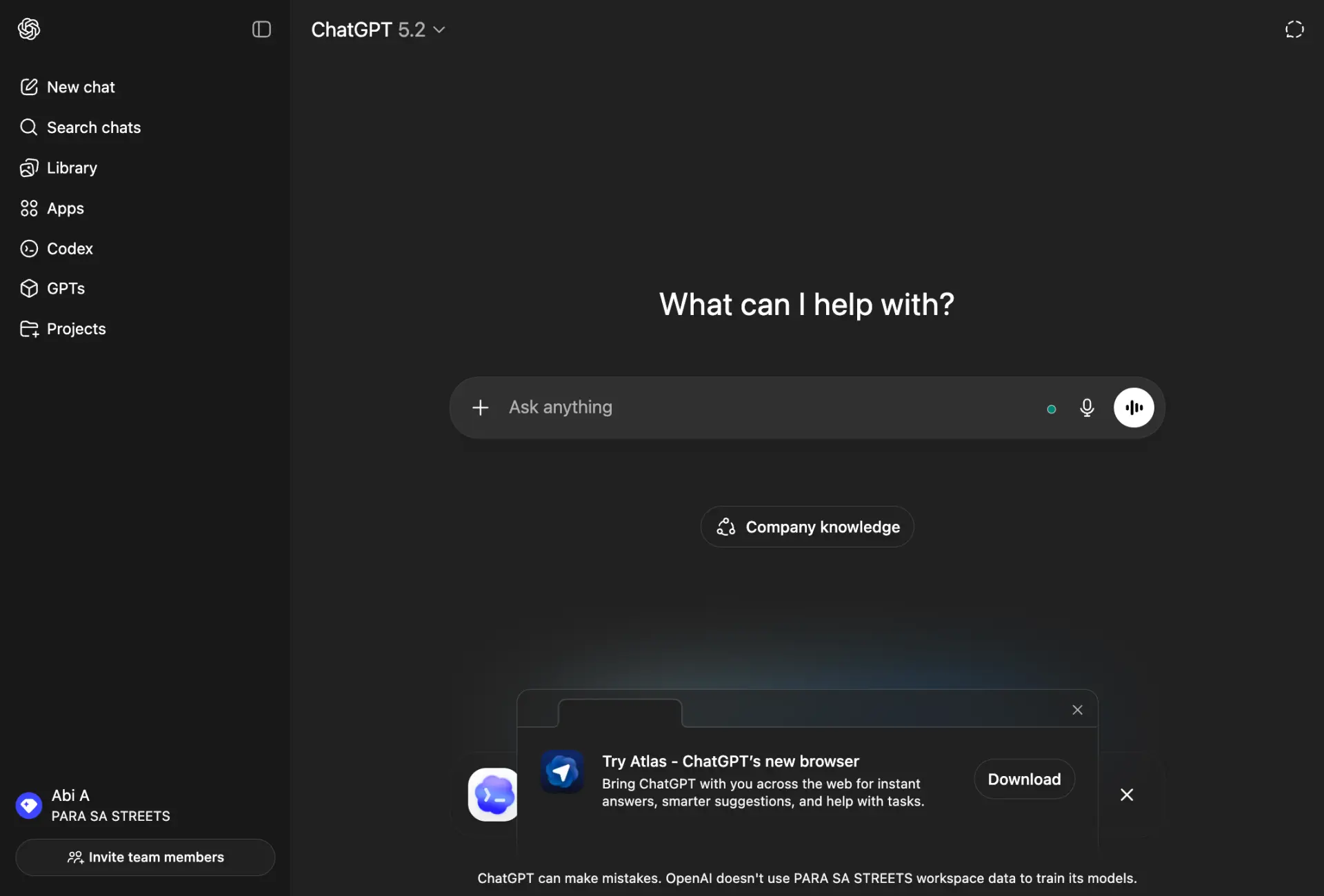Click the ChatGPT can make mistakes disclaimer
The height and width of the screenshot is (896, 1324).
pyautogui.click(x=807, y=879)
